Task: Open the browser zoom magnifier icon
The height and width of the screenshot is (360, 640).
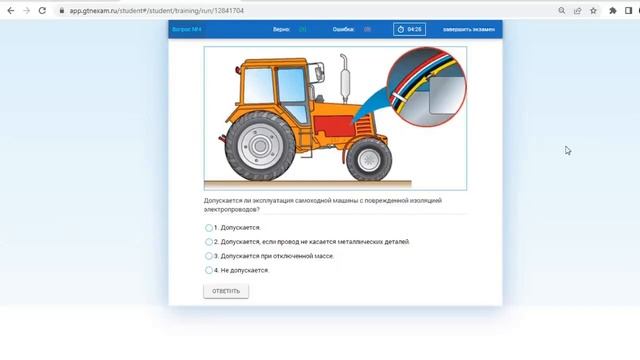Action: pos(562,11)
